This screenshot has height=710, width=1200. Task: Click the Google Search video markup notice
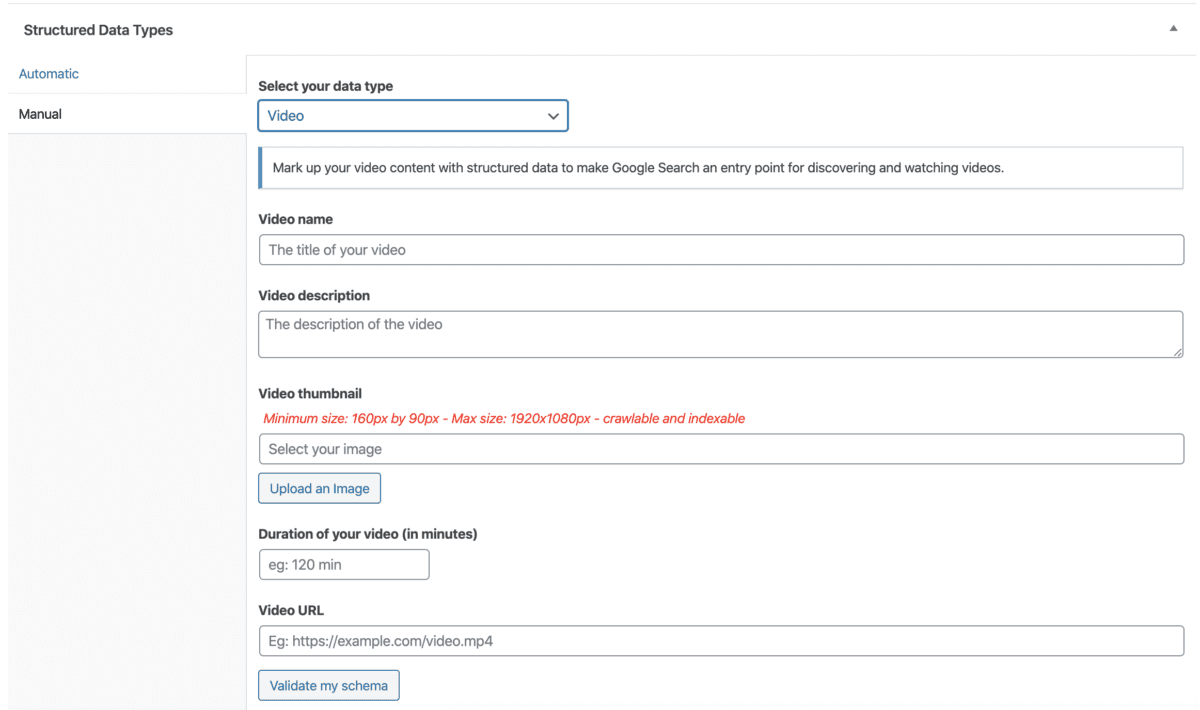[x=721, y=168]
